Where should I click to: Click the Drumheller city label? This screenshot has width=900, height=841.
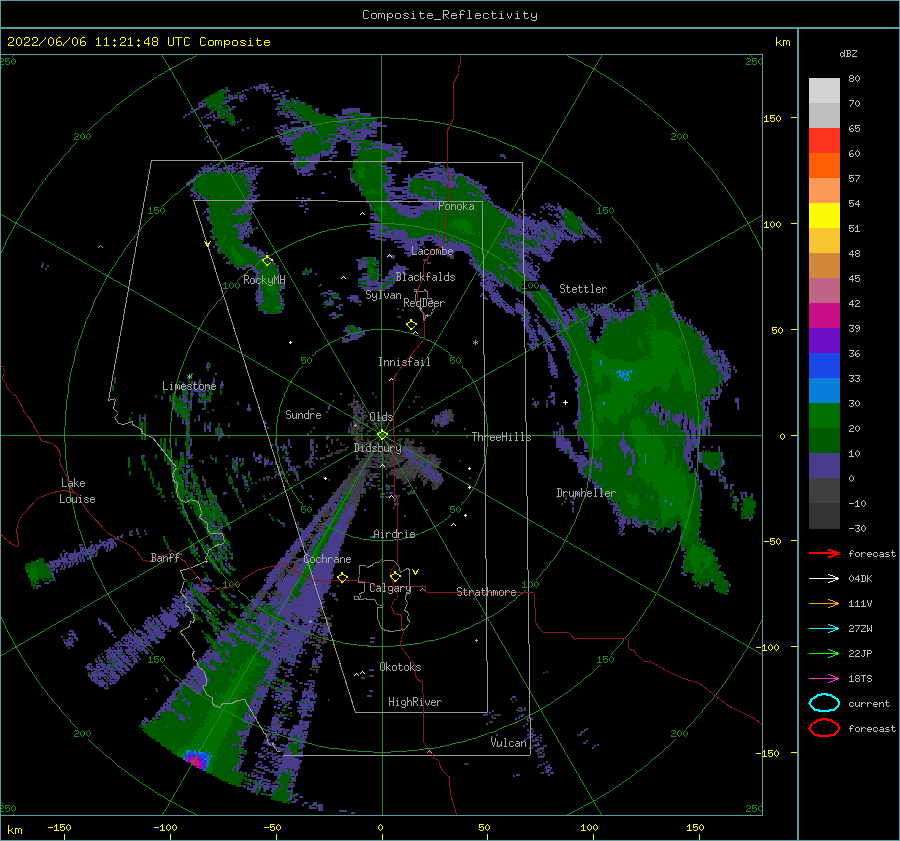point(586,493)
